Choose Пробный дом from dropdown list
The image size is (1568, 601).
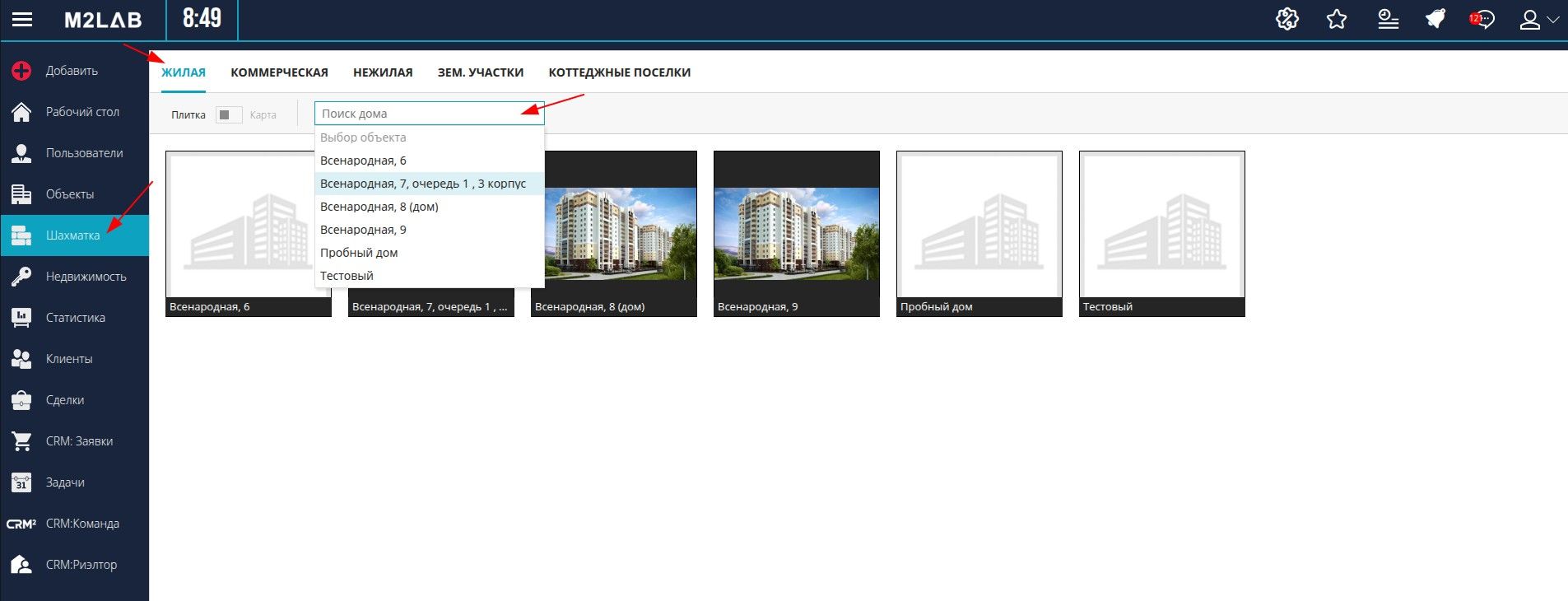coord(359,253)
